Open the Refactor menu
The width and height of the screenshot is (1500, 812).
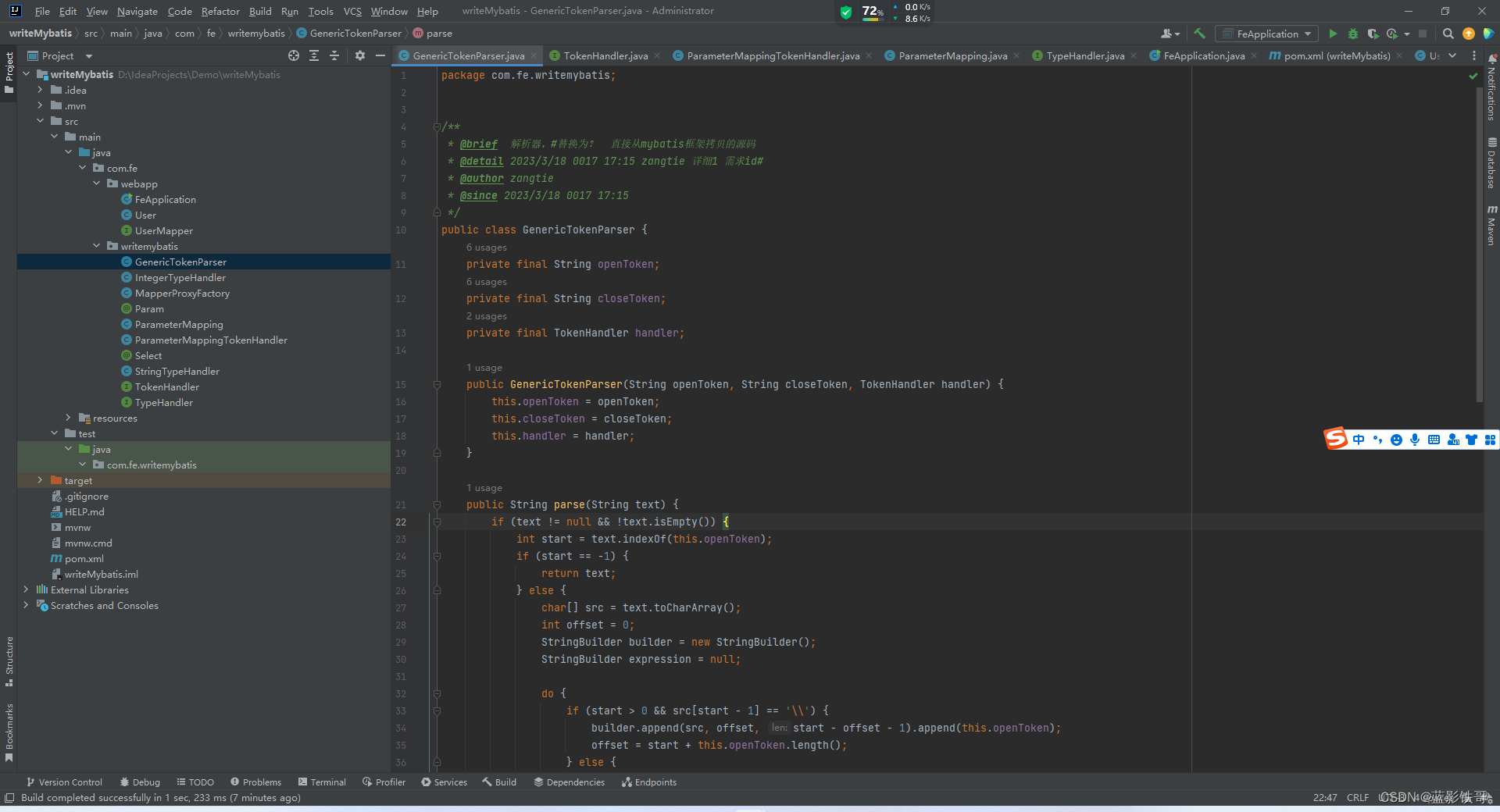point(220,11)
